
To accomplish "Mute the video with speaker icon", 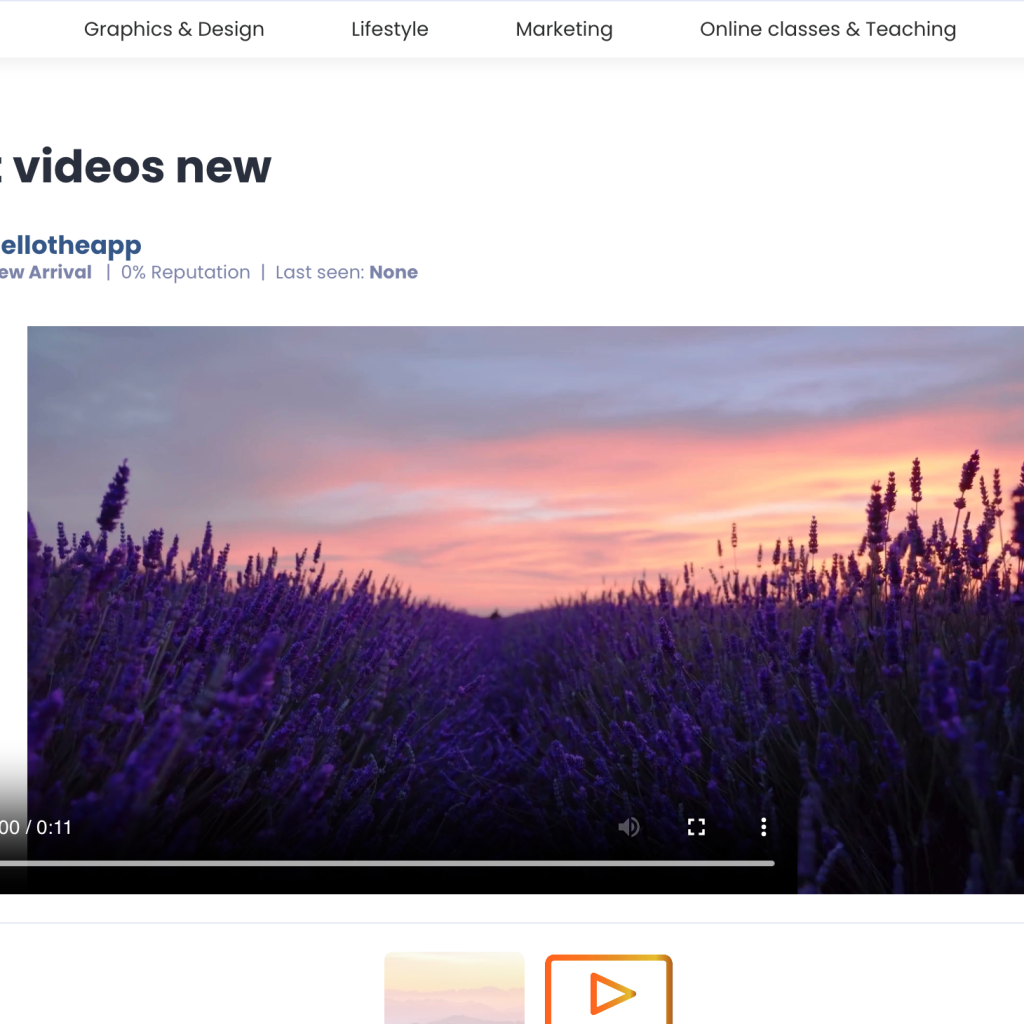I will [x=629, y=827].
